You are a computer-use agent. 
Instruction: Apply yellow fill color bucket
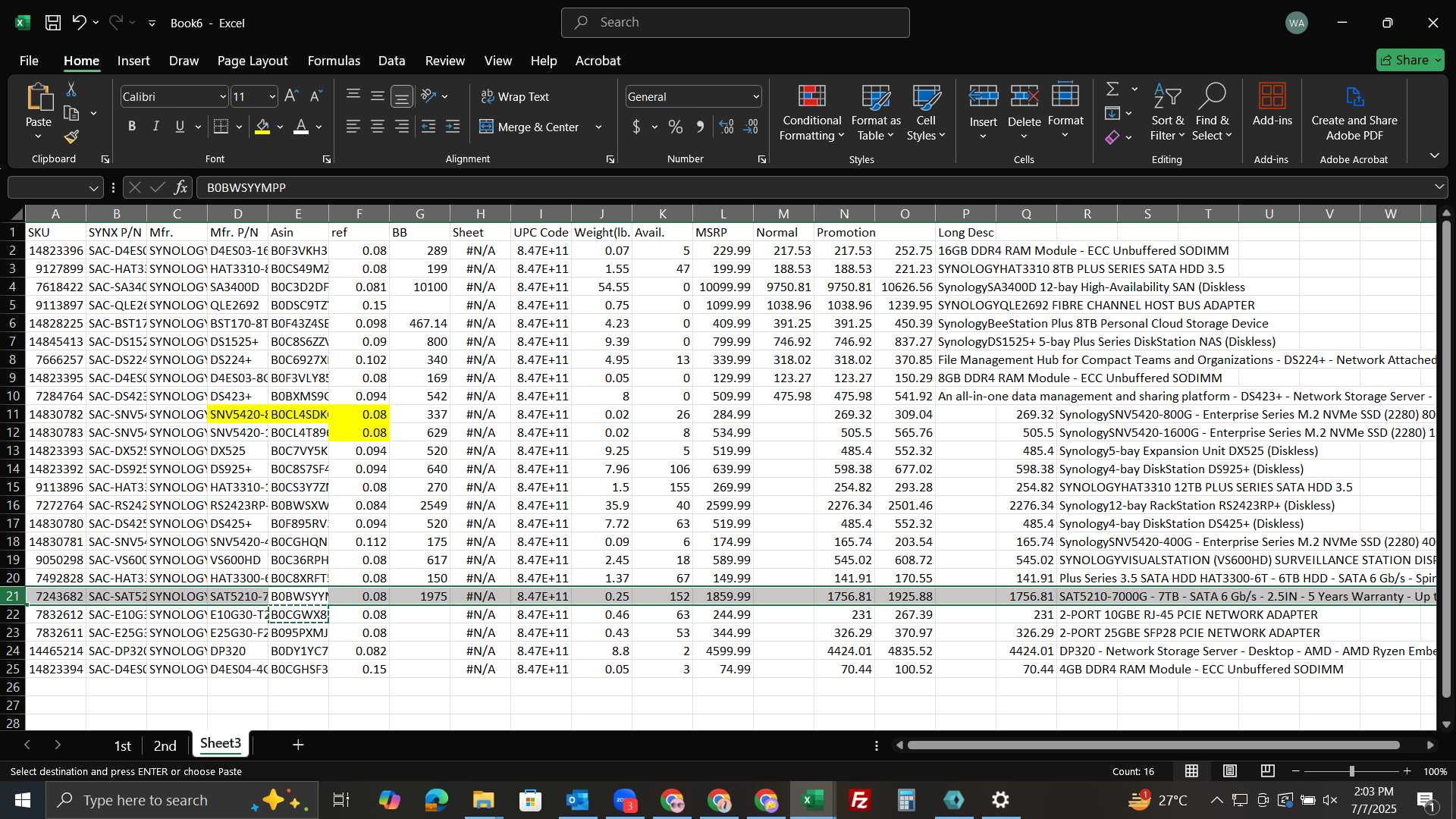click(262, 127)
